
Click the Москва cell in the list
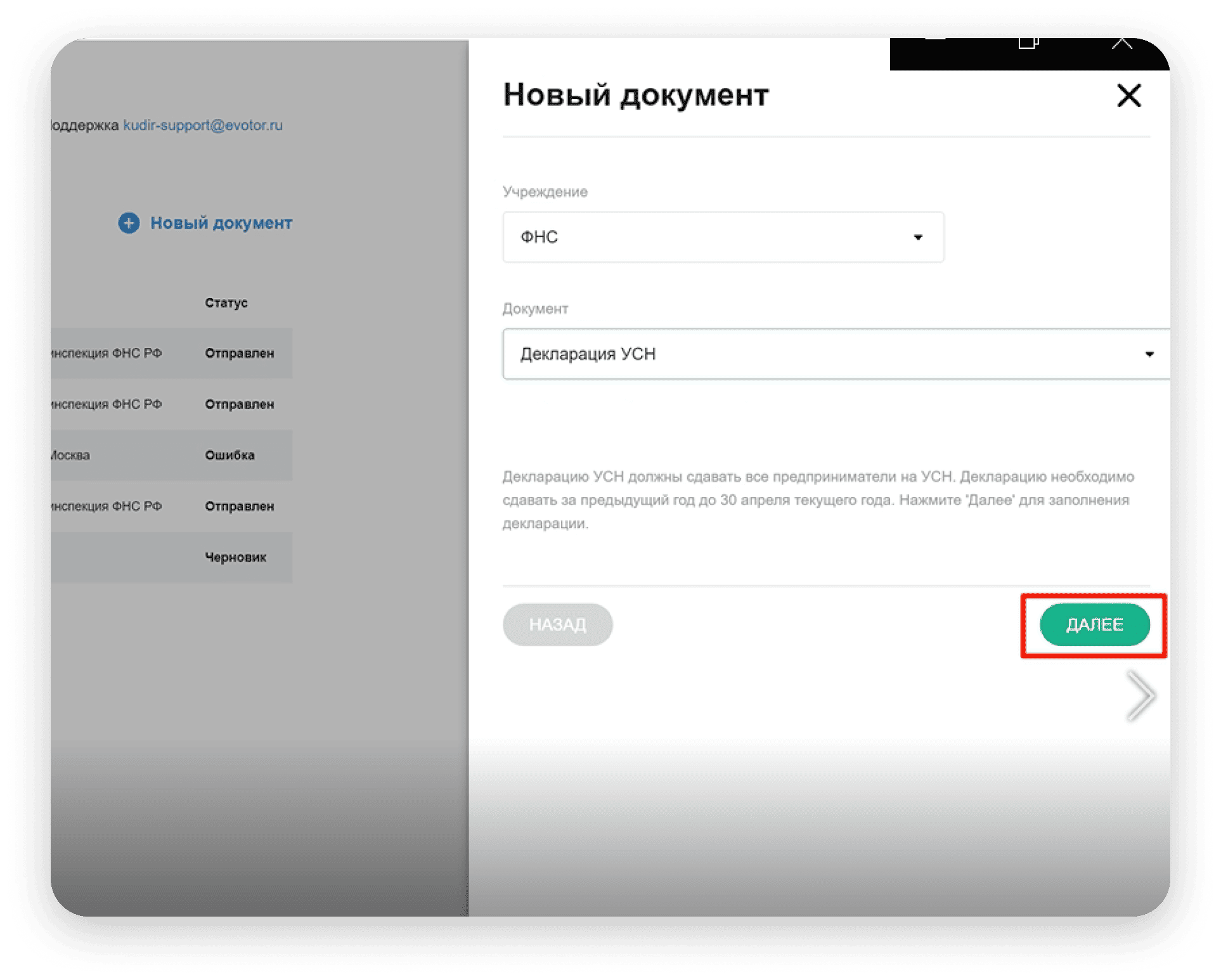tap(70, 455)
